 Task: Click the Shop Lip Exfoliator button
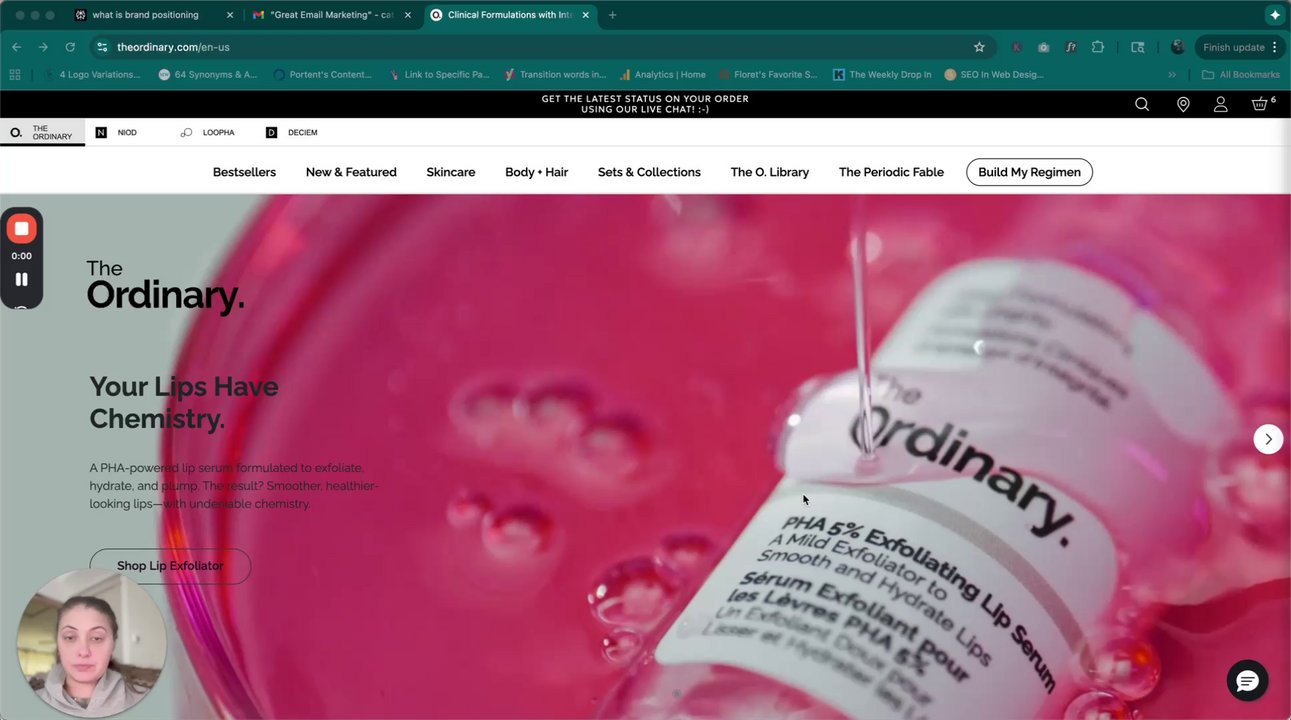coord(170,566)
